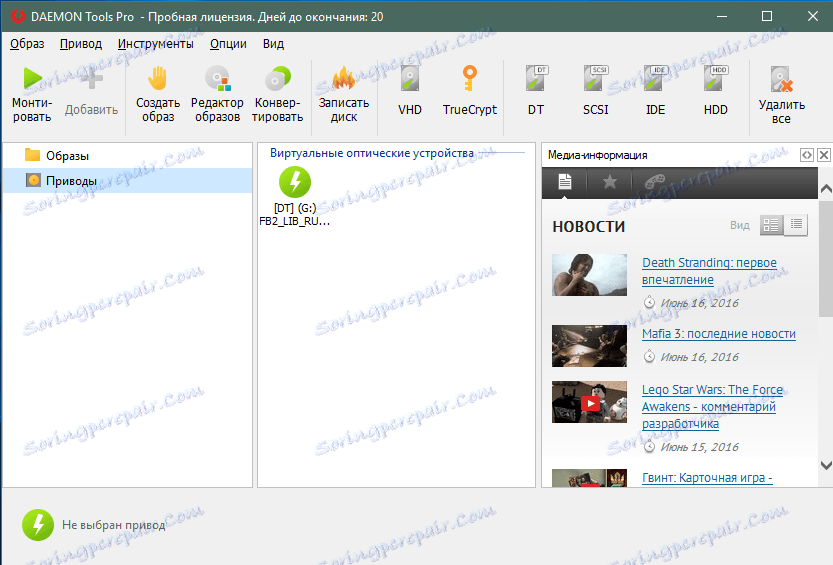
Task: Select the [DT] (G:) virtual drive
Action: point(295,196)
